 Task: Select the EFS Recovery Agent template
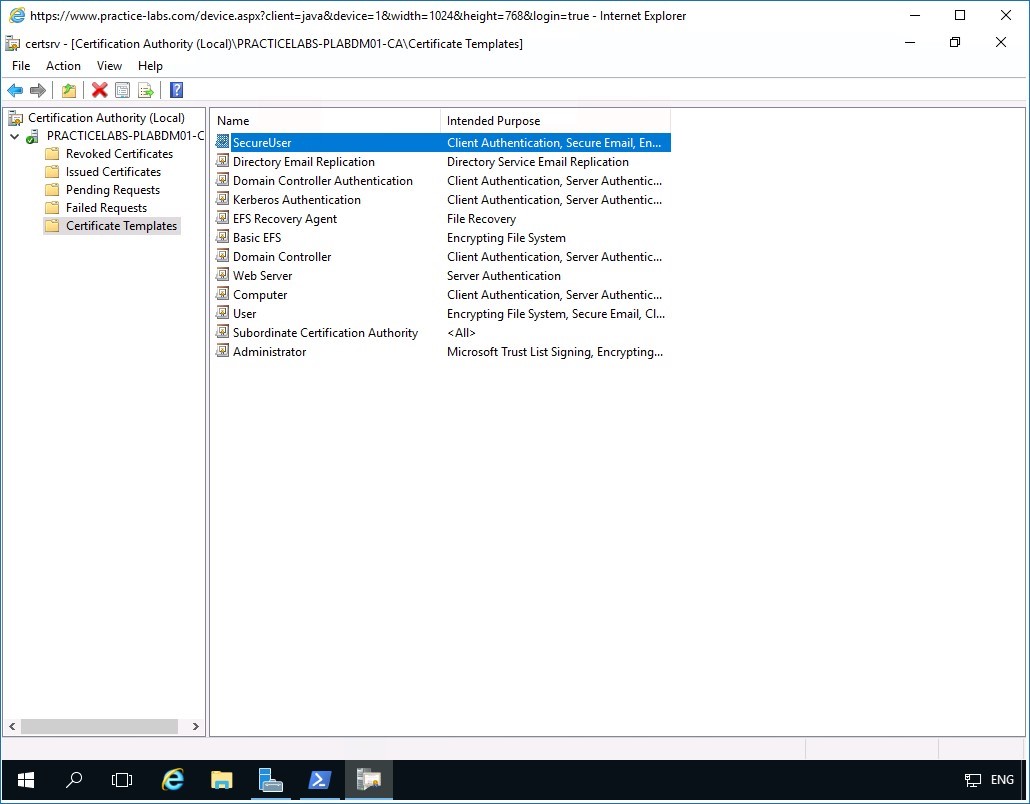point(284,219)
